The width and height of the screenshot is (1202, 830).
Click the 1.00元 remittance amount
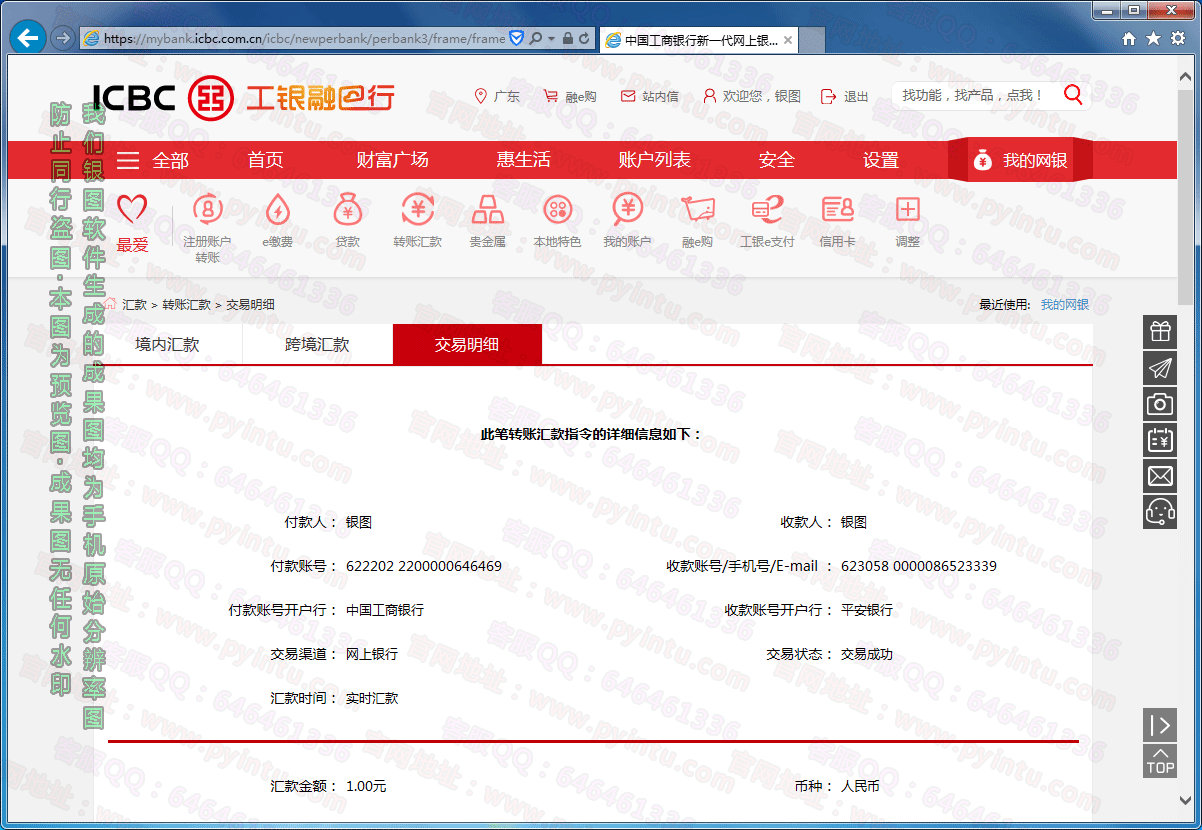pos(366,787)
